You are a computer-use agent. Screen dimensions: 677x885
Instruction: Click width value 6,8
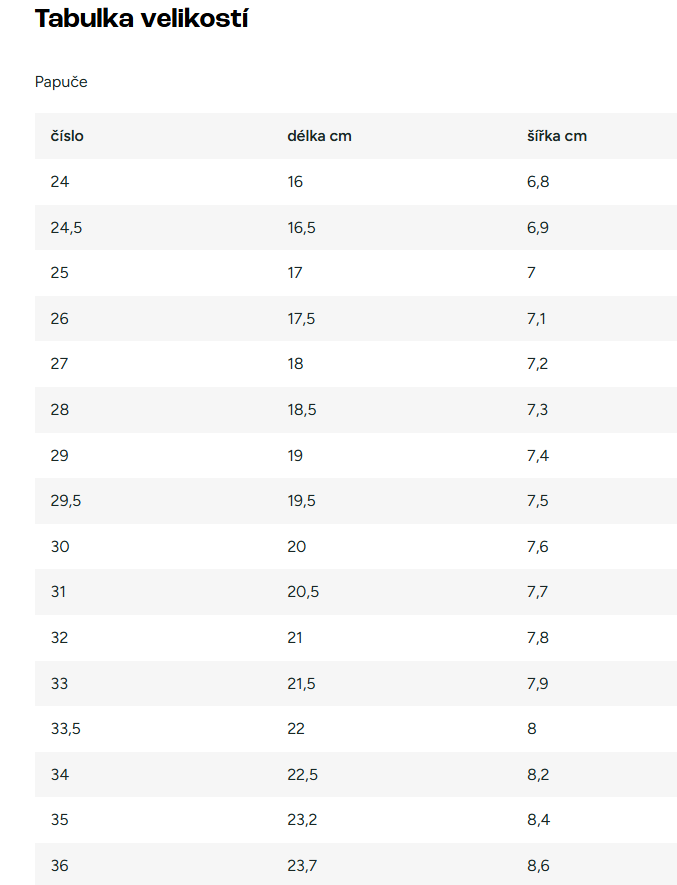[x=538, y=182]
